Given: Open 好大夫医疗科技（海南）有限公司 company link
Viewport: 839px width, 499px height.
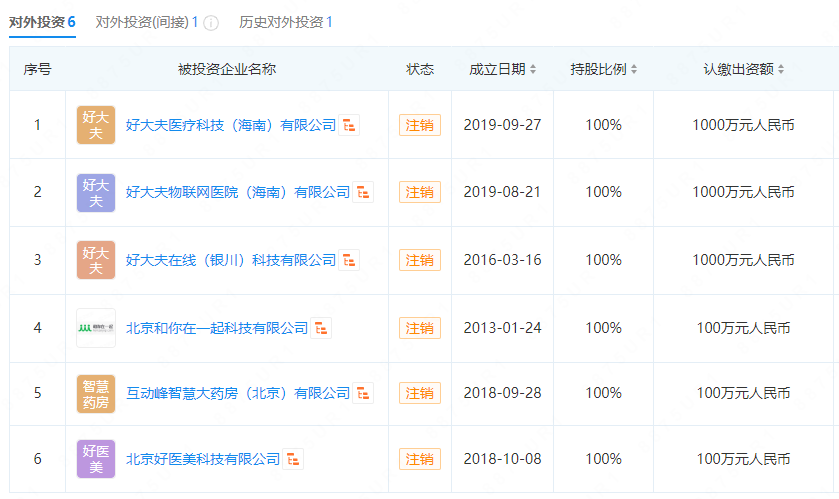Looking at the screenshot, I should [x=231, y=125].
